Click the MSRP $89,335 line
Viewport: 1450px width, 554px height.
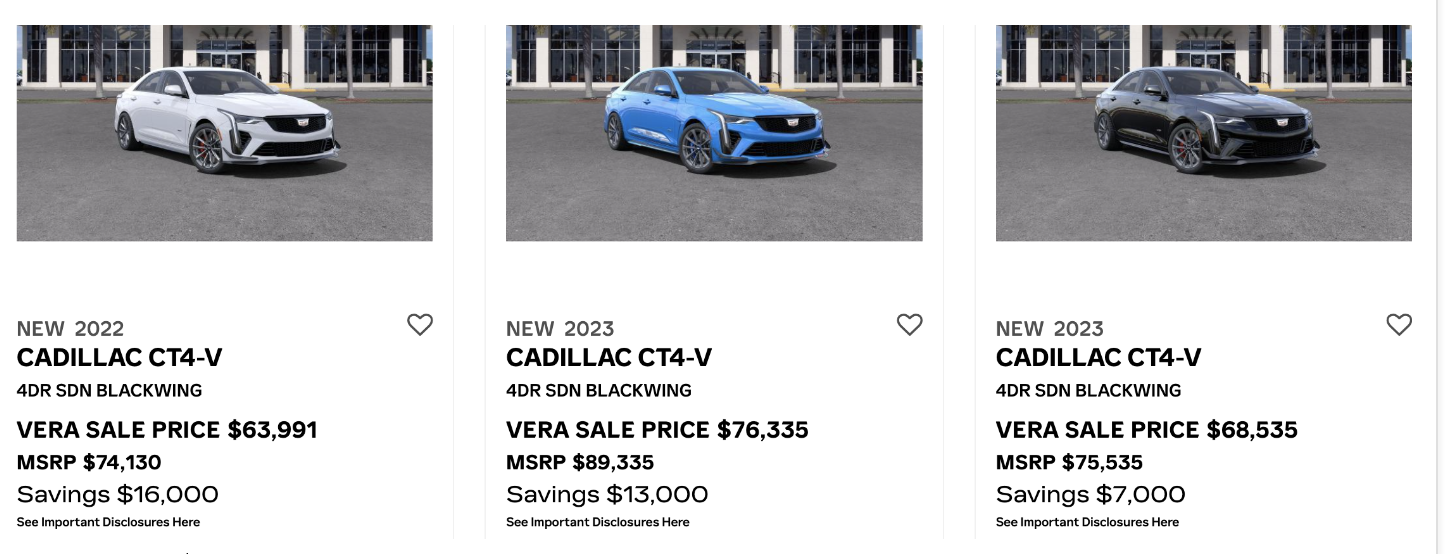(580, 463)
